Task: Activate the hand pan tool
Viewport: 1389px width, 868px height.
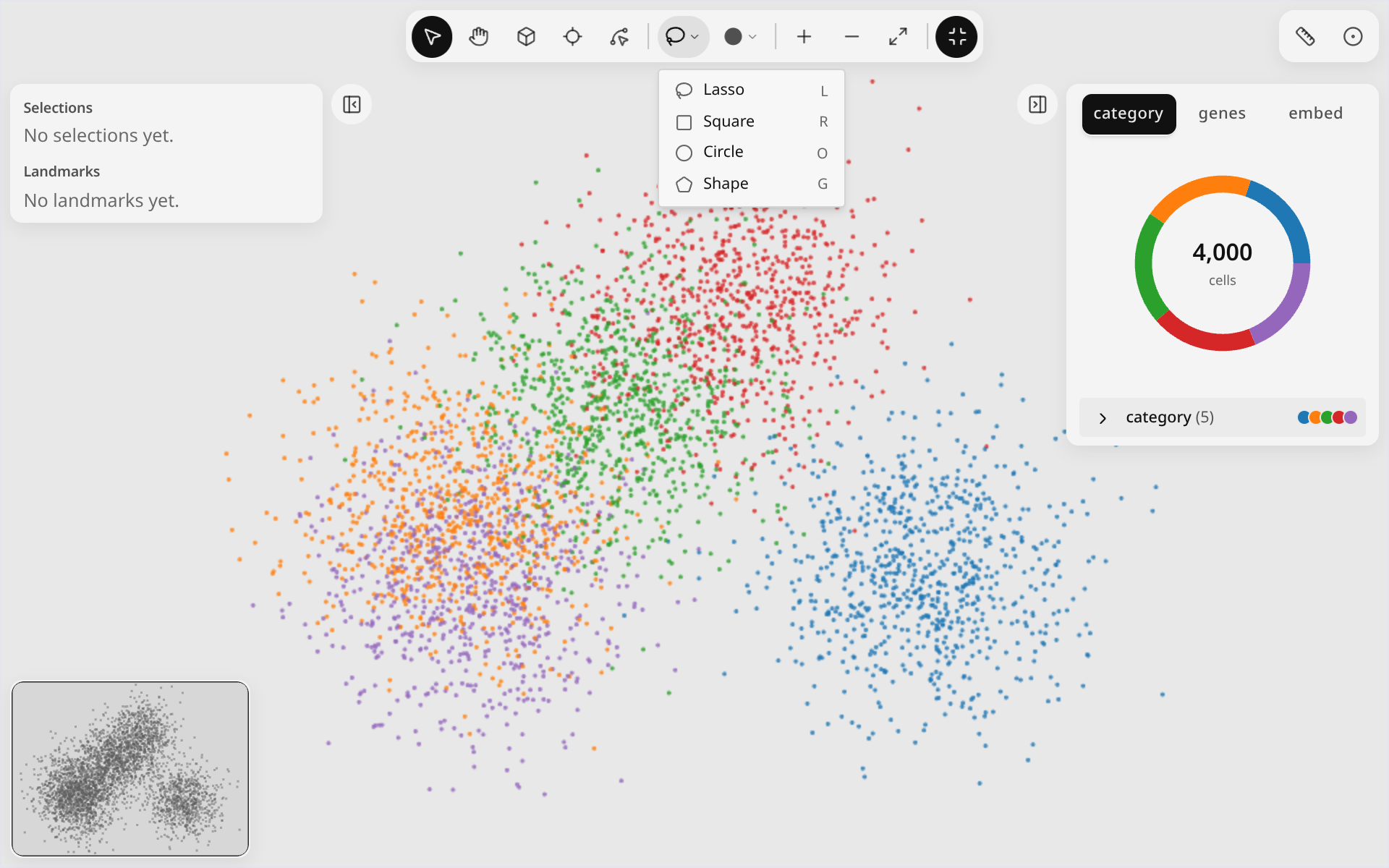Action: click(479, 37)
